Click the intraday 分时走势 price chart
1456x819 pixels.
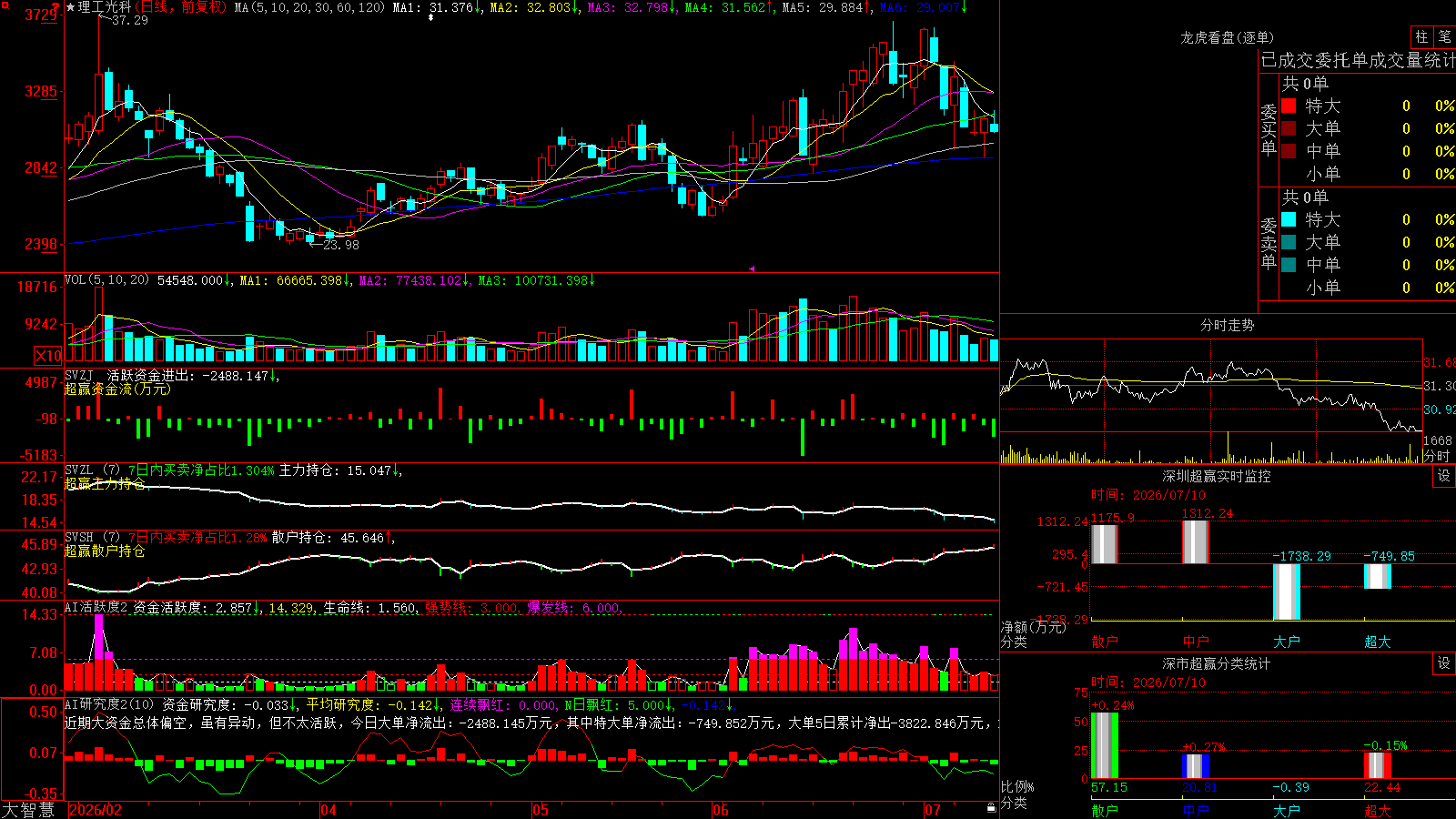[x=1211, y=386]
